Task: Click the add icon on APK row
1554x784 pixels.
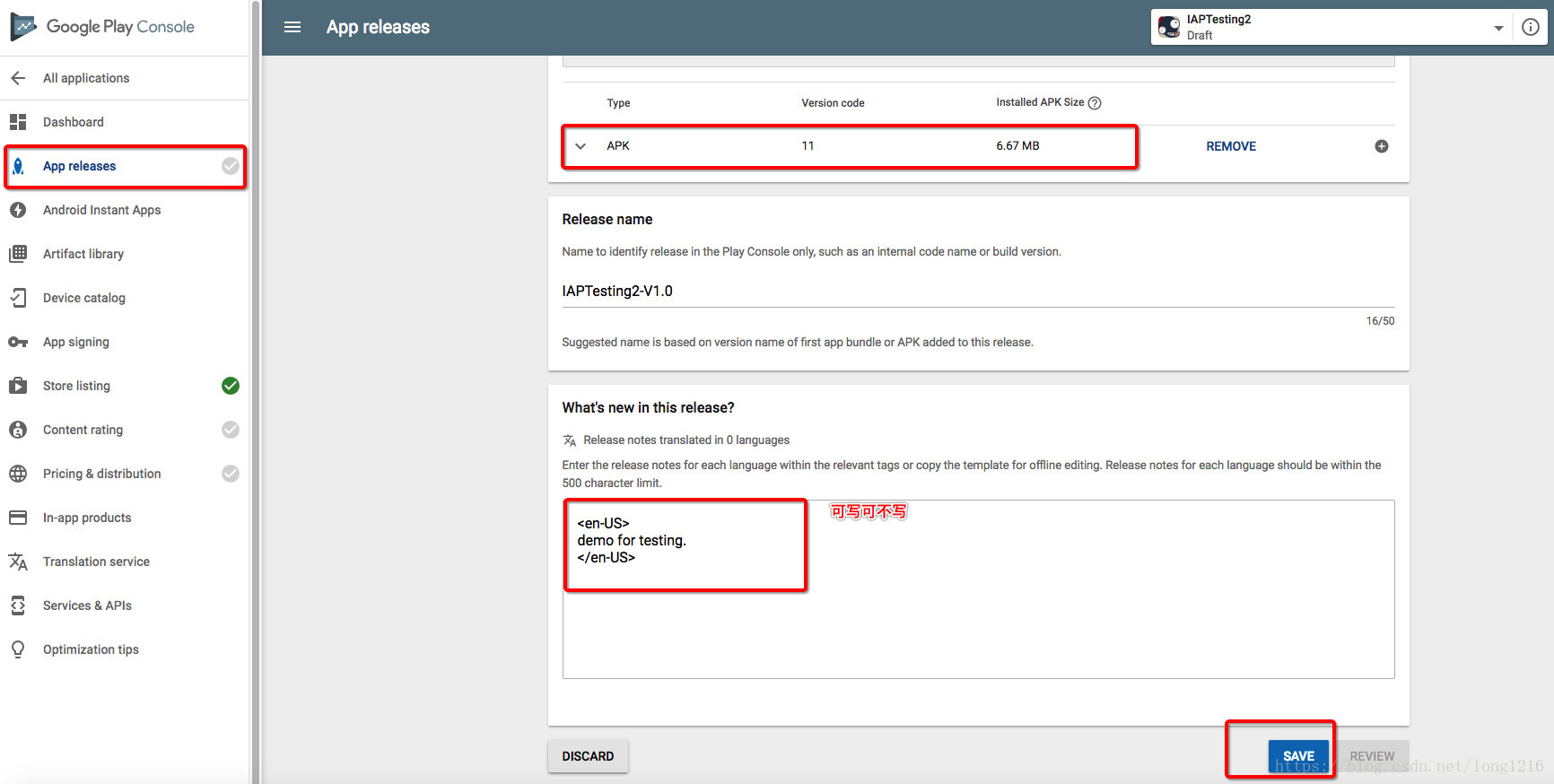Action: (x=1382, y=146)
